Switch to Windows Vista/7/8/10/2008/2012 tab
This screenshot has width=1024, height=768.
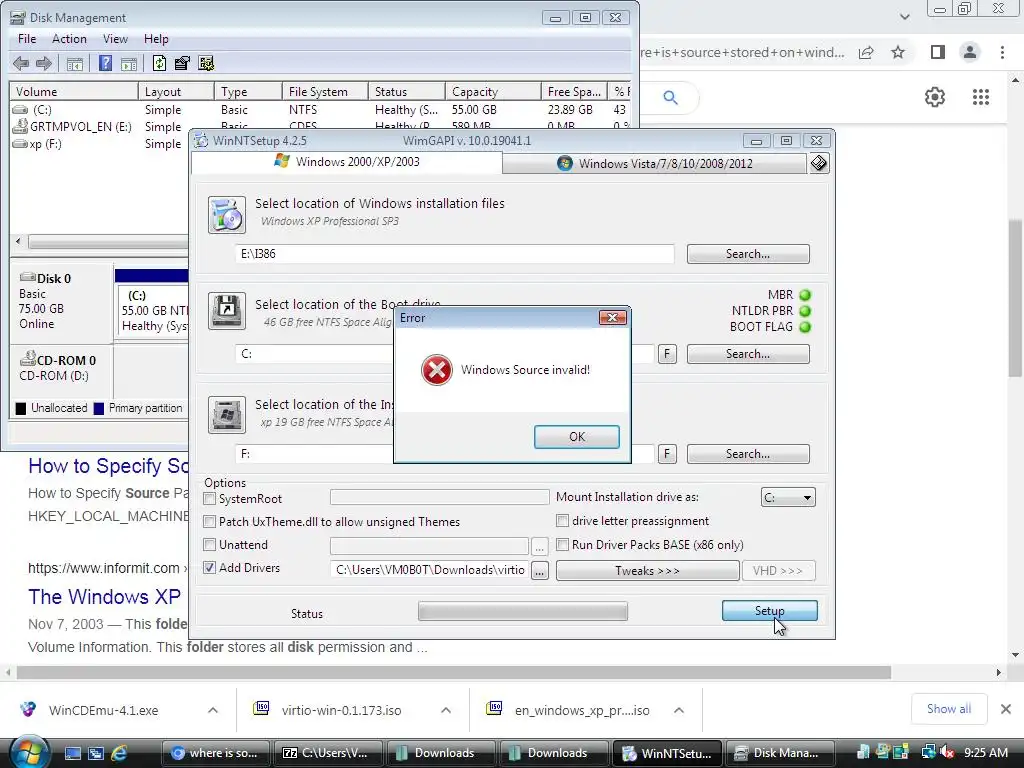(654, 163)
